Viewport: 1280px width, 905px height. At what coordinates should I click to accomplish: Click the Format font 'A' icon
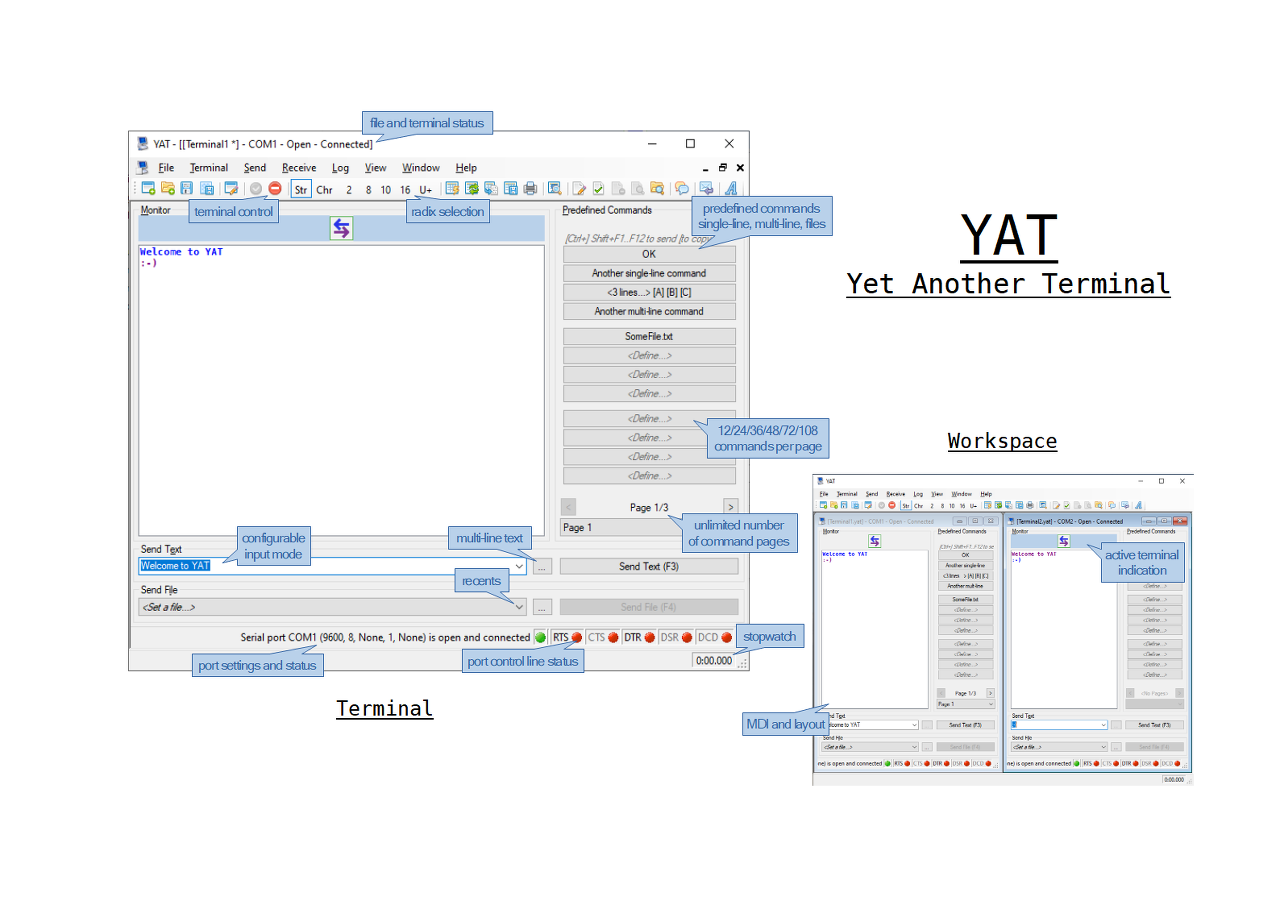[x=731, y=188]
